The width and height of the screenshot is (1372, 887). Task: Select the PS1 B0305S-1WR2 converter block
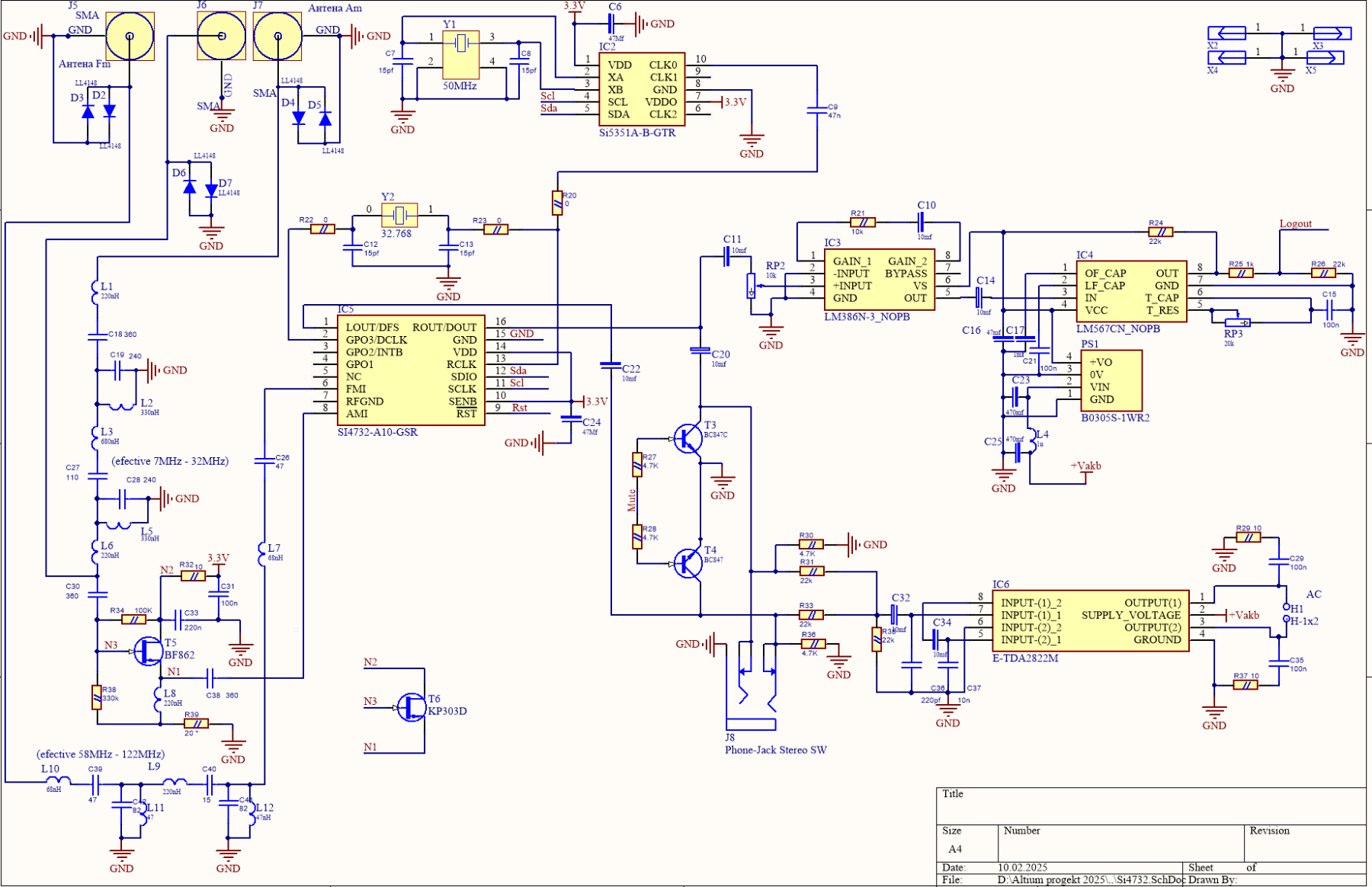point(1111,381)
